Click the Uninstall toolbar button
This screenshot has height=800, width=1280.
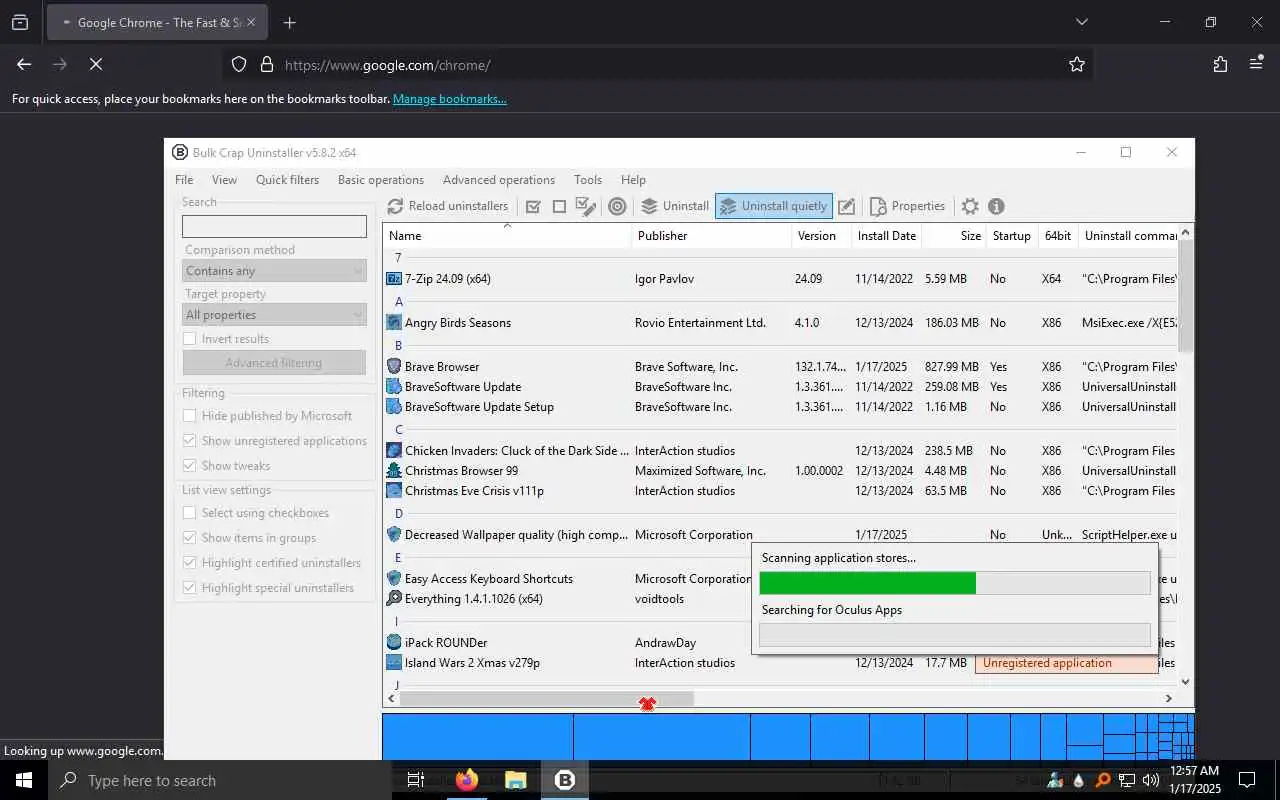point(675,206)
